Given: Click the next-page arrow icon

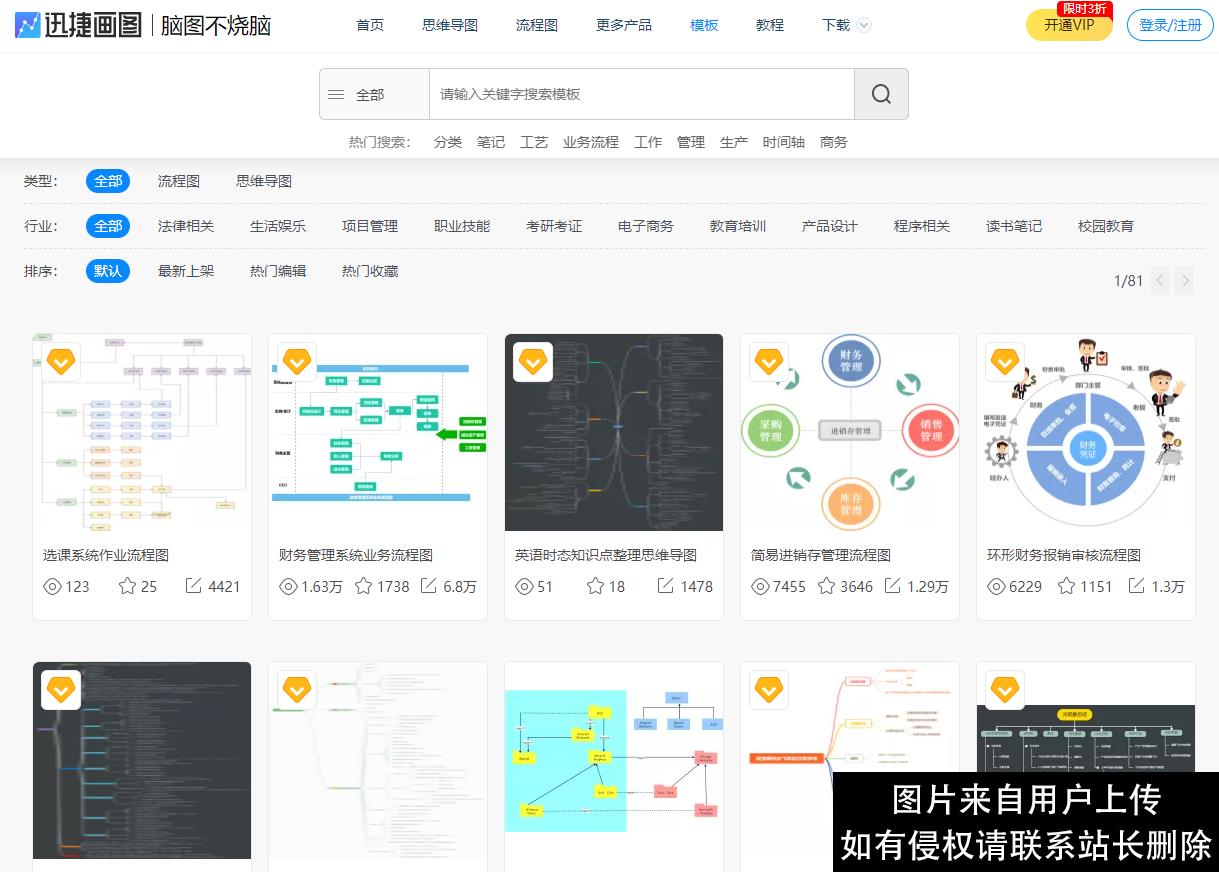Looking at the screenshot, I should (1184, 281).
